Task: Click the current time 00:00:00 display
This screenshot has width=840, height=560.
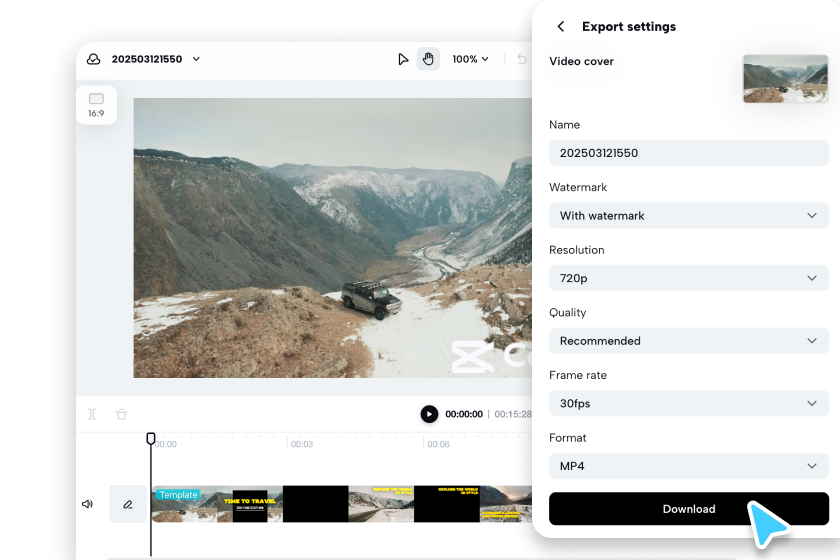Action: pos(464,414)
